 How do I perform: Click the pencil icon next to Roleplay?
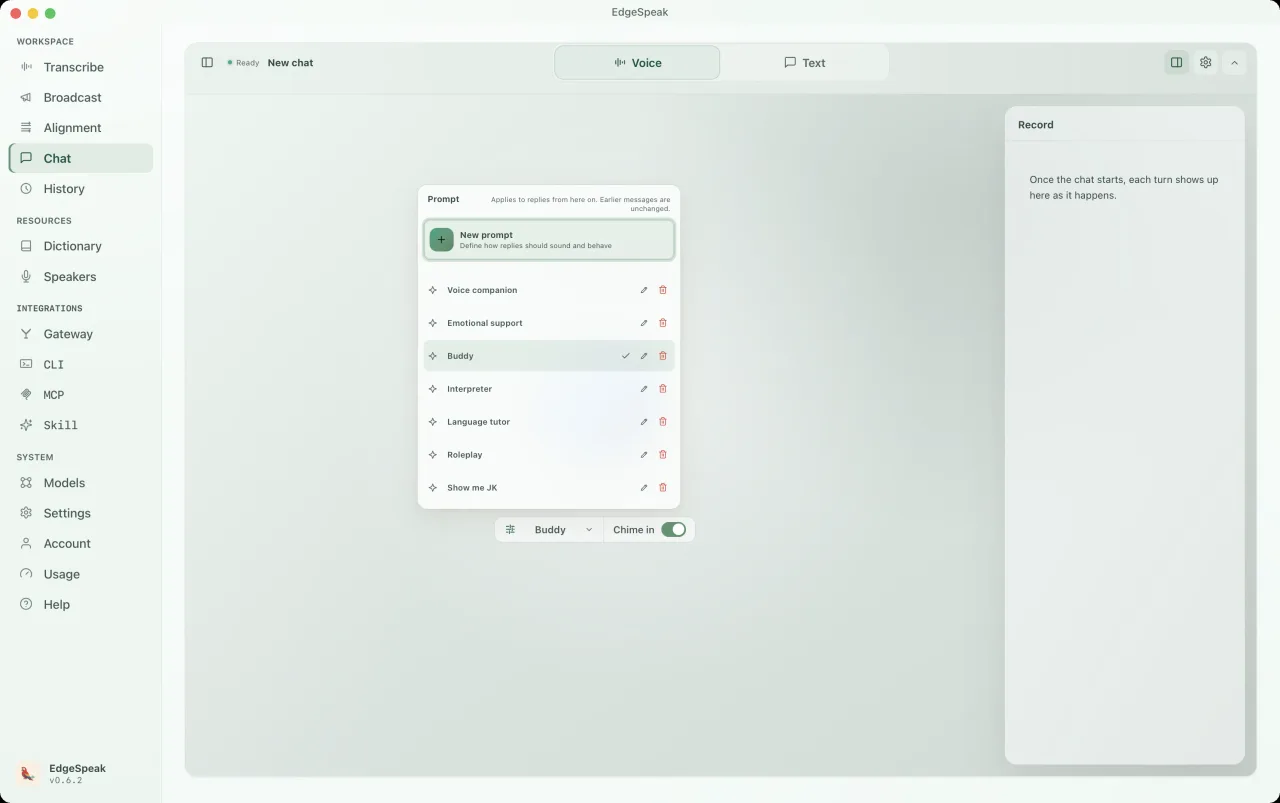[x=644, y=455]
